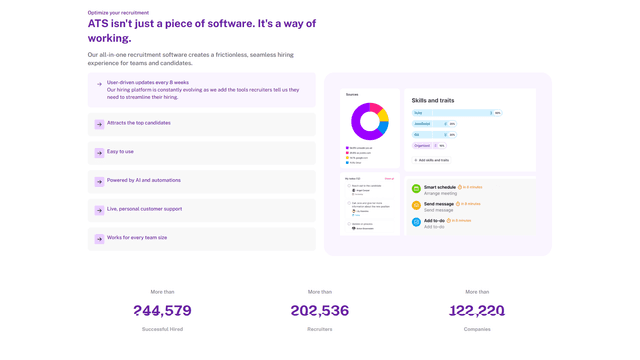Image resolution: width=640 pixels, height=360 pixels.
Task: Click the yellow legend swatch under Sources
Action: point(347,158)
